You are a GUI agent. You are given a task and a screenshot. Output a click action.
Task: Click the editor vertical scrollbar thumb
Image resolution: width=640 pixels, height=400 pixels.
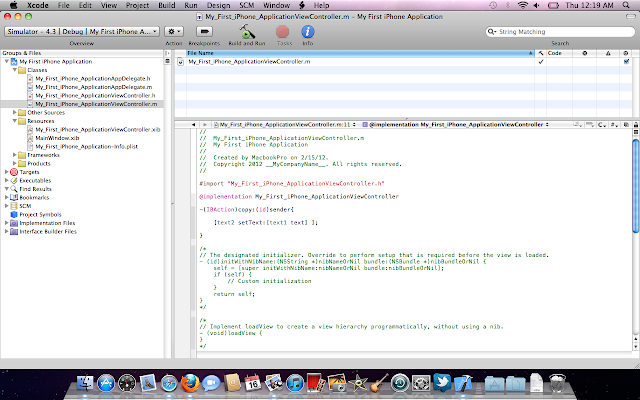click(636, 186)
